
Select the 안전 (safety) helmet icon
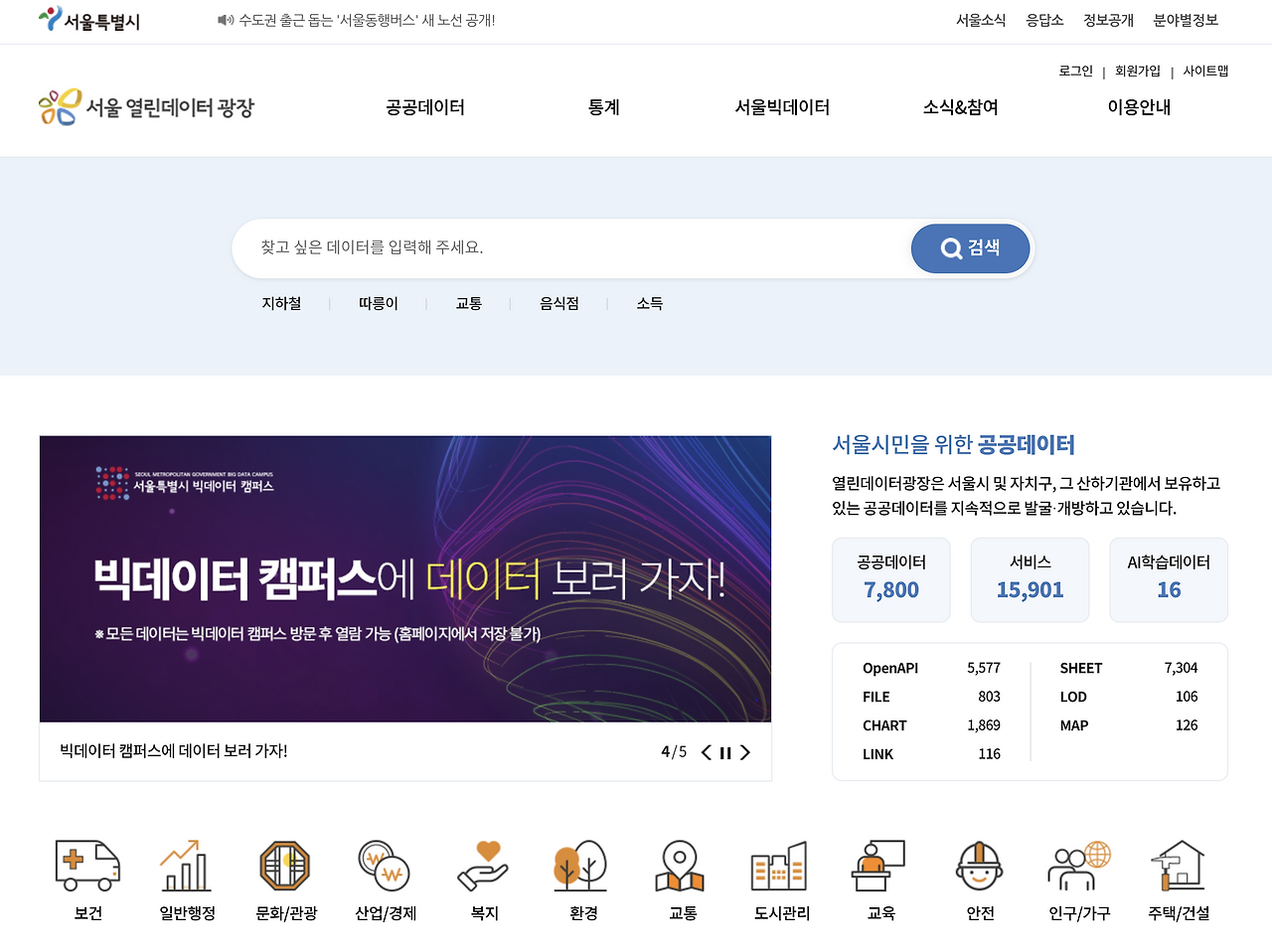978,865
